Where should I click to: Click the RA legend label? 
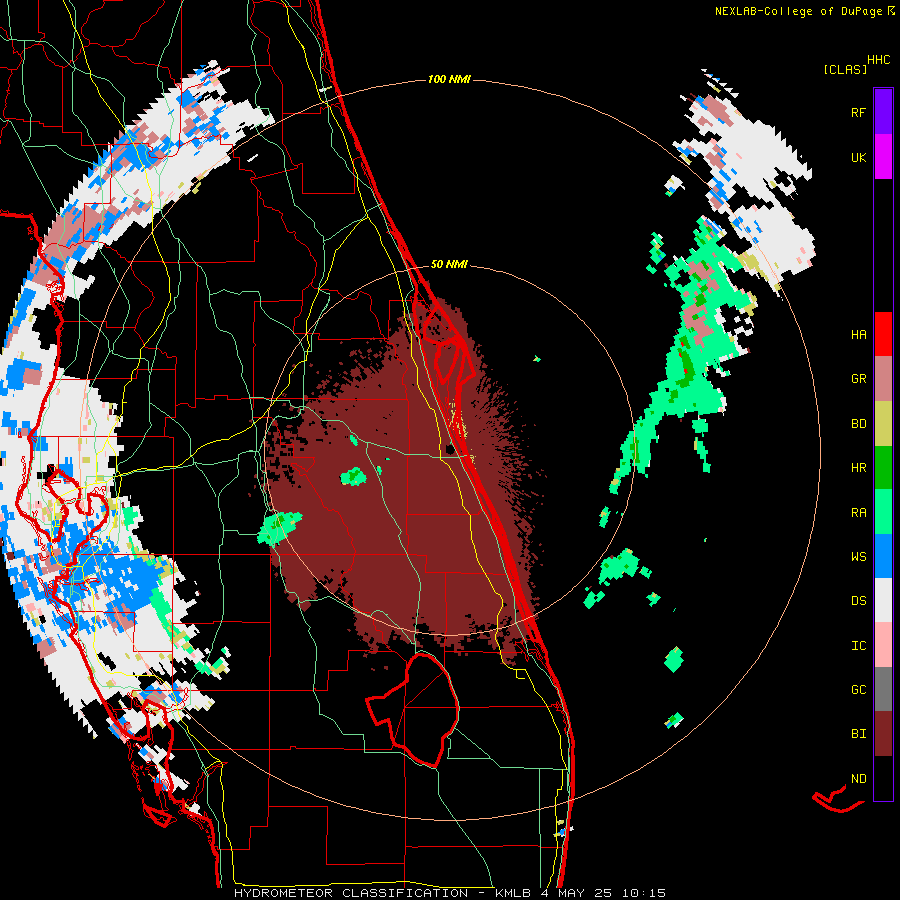(x=858, y=512)
